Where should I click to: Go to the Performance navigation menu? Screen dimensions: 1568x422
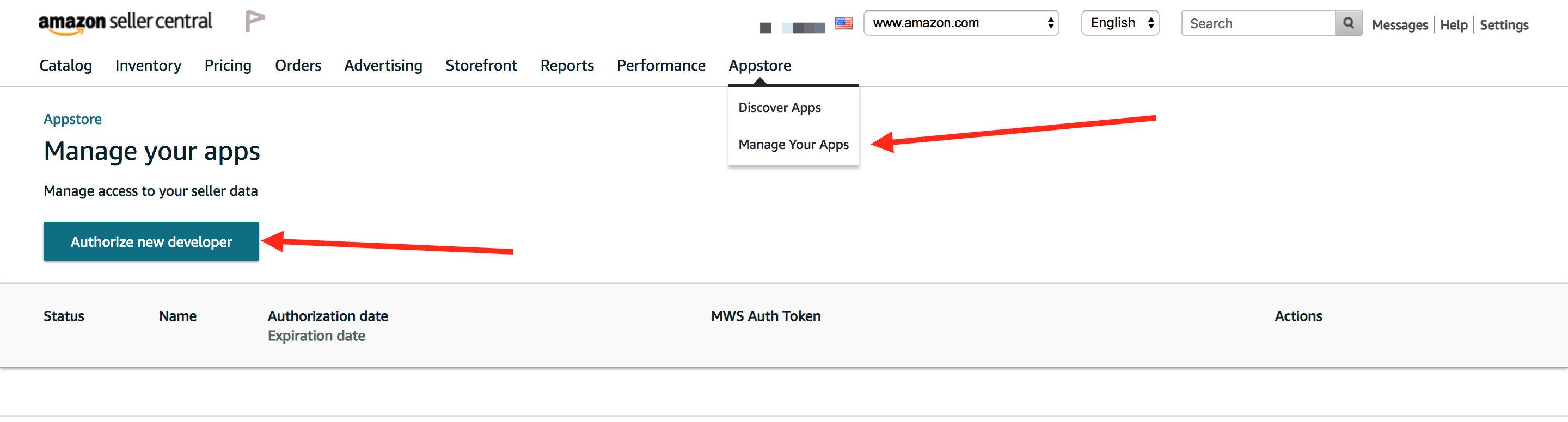[x=661, y=66]
